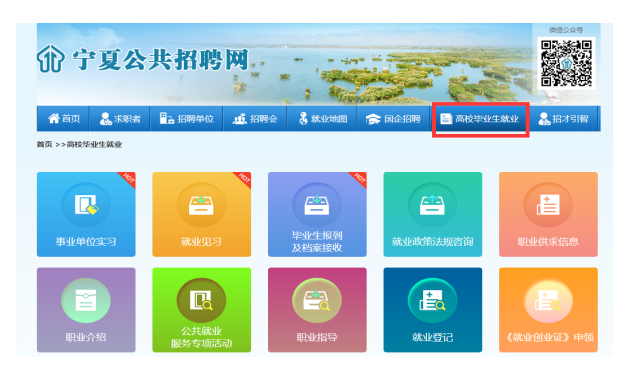Select 招聘单位 in navigation bar
The image size is (630, 373).
(186, 119)
